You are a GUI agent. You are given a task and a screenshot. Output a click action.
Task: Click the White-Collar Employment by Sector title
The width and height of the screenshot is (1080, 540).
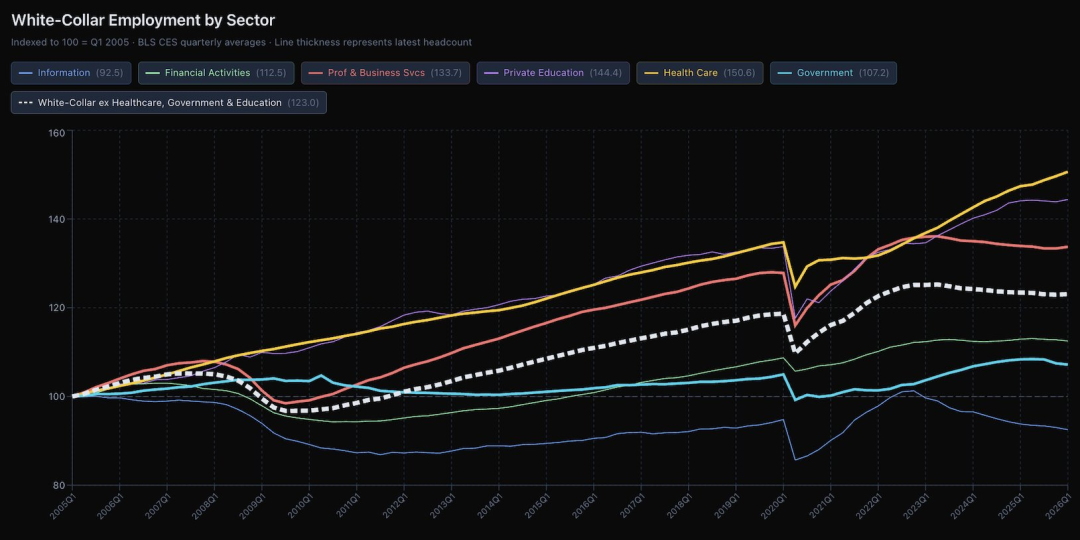click(143, 20)
